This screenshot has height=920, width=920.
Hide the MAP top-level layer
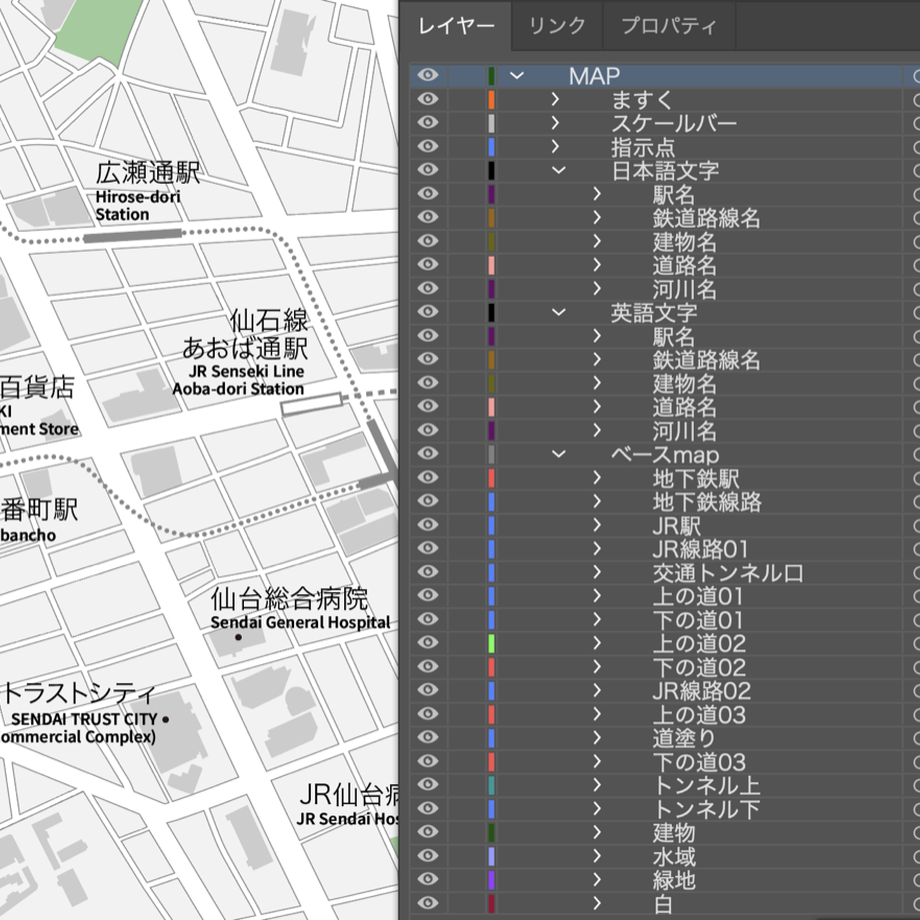(428, 75)
